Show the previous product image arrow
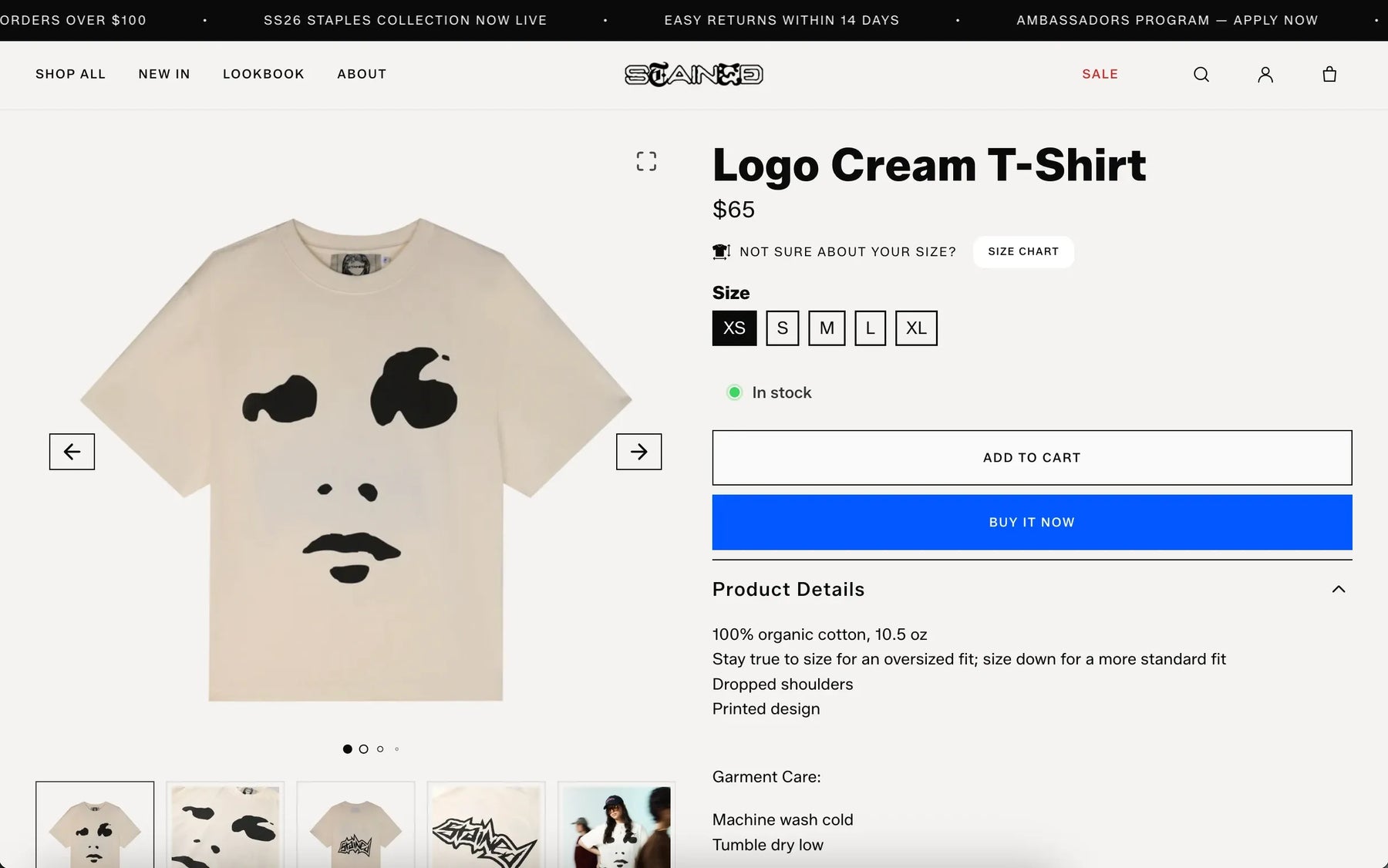 (x=72, y=452)
